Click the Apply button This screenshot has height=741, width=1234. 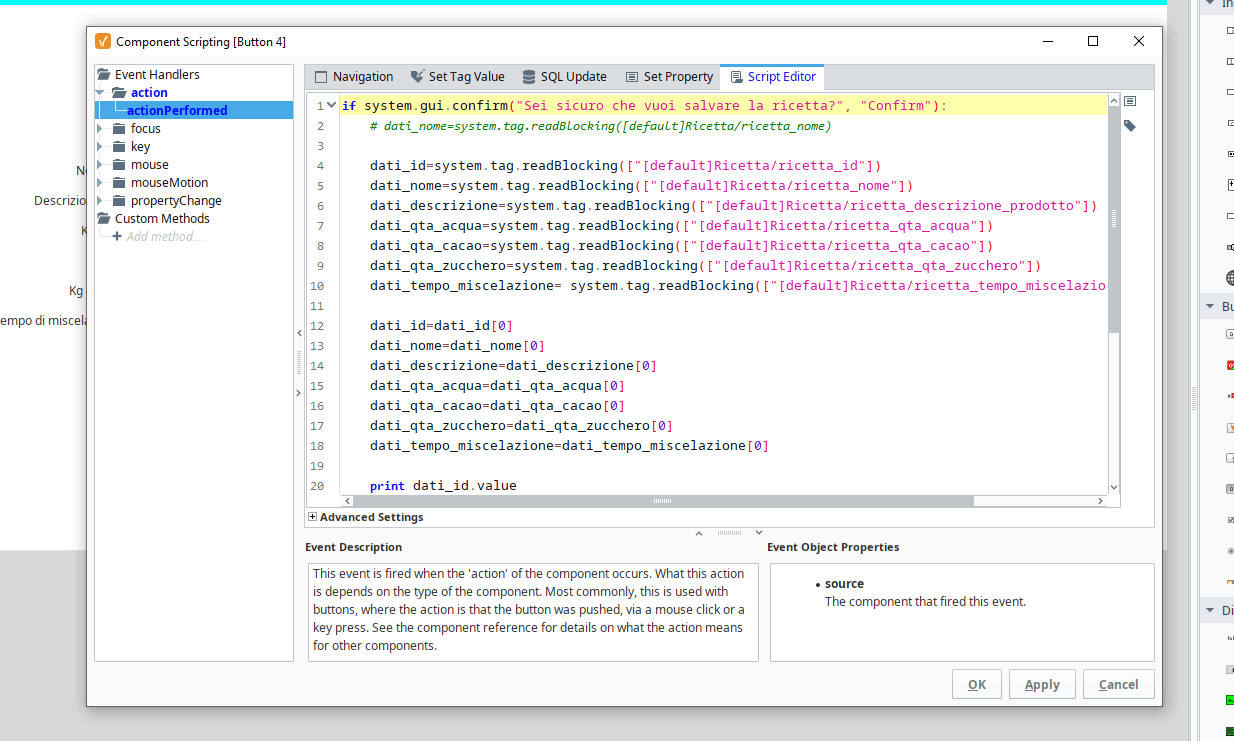[1042, 685]
